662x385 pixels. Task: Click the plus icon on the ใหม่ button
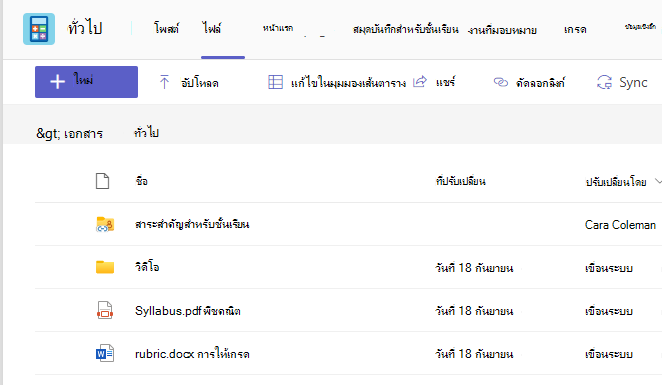[x=57, y=82]
